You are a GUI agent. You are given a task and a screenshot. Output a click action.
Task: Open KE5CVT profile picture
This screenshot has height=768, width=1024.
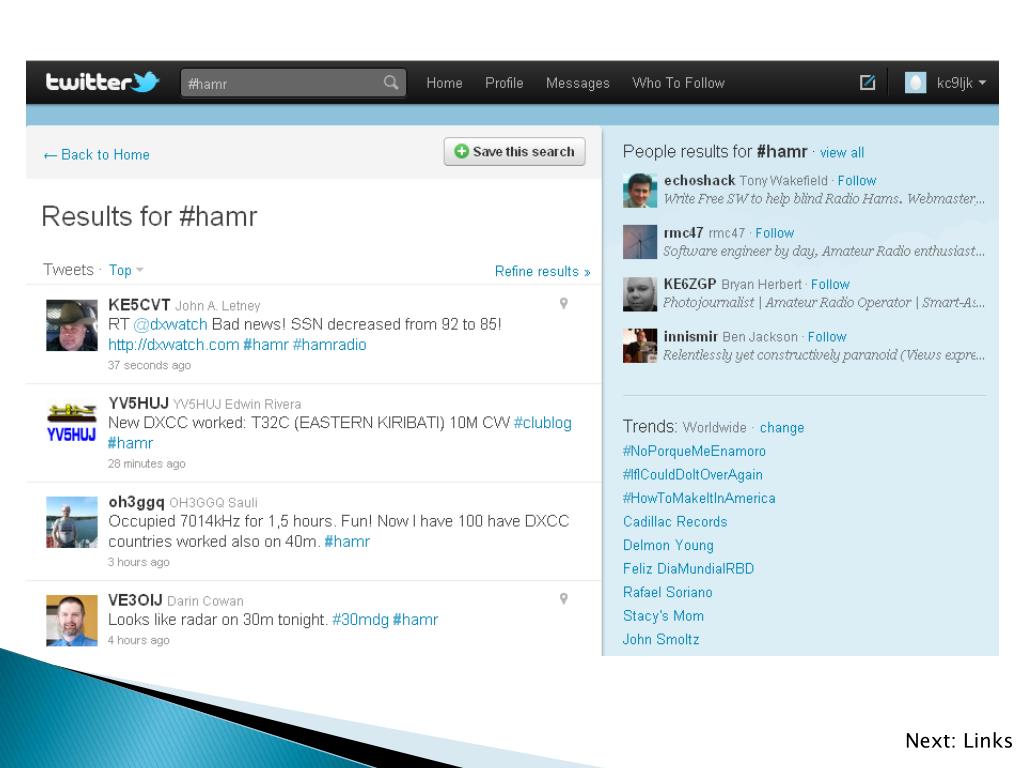point(72,325)
